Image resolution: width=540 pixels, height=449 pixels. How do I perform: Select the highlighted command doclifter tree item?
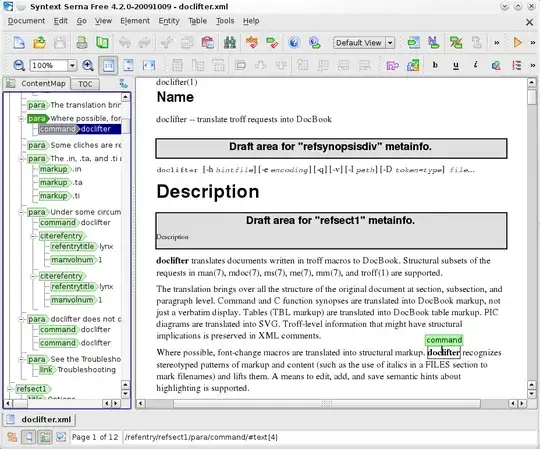pyautogui.click(x=80, y=129)
